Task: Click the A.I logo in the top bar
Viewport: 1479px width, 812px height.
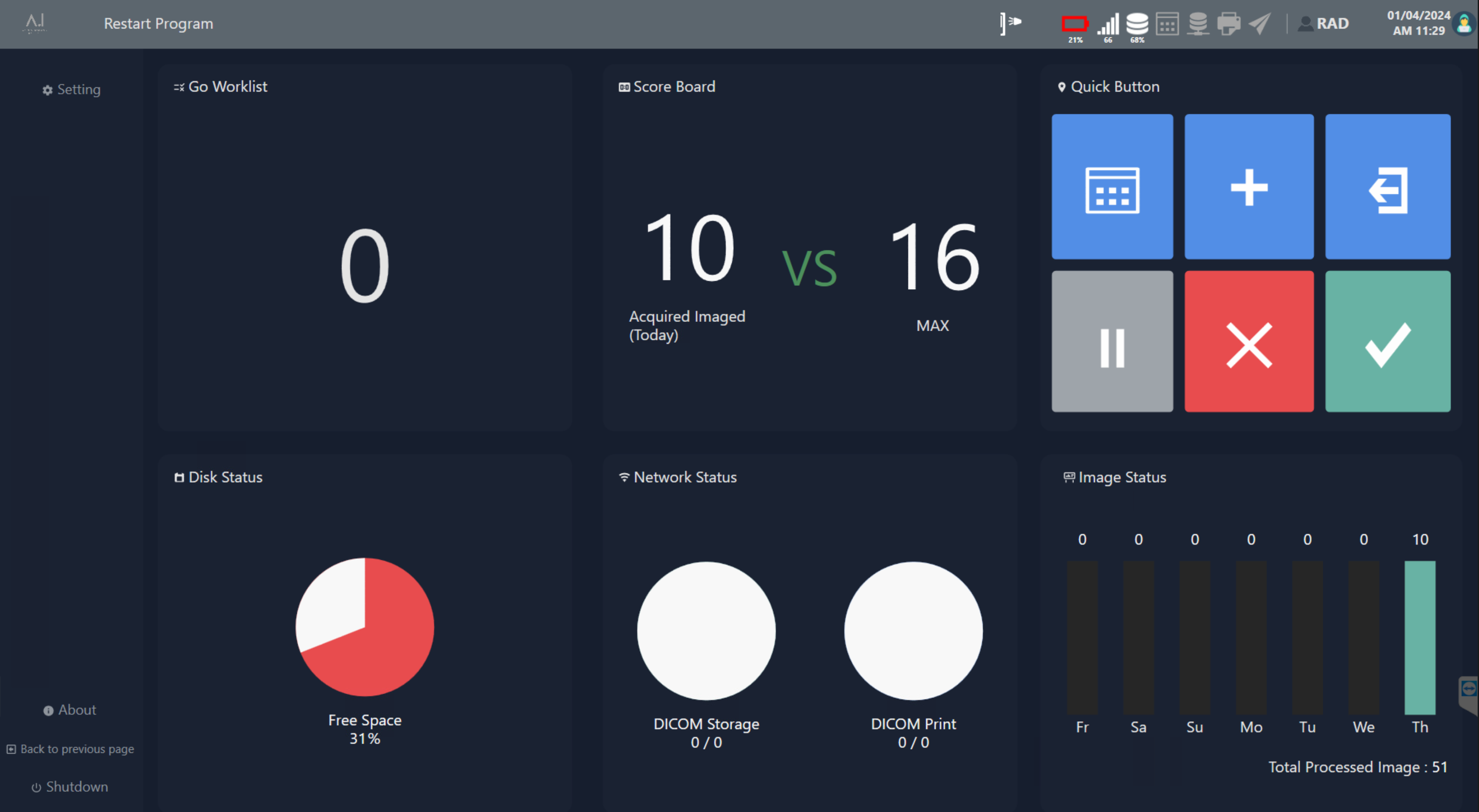Action: [35, 23]
